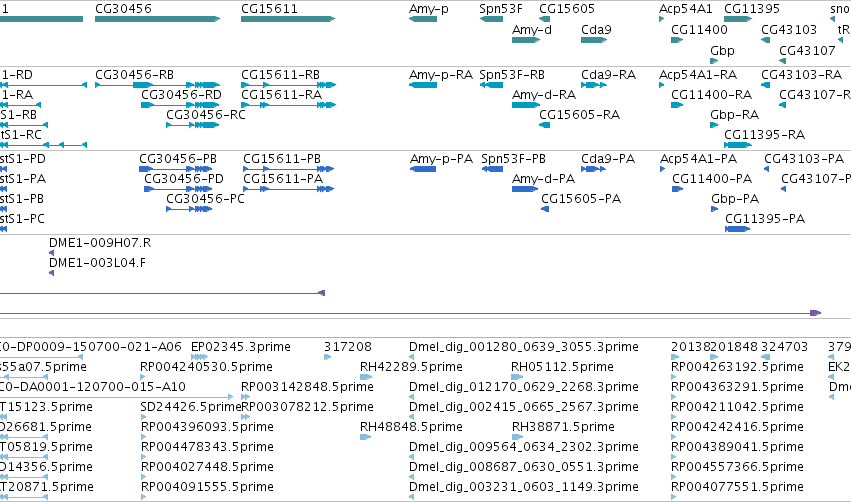This screenshot has height=502, width=851.
Task: Click protein CG30456-PB
Action: tap(177, 158)
